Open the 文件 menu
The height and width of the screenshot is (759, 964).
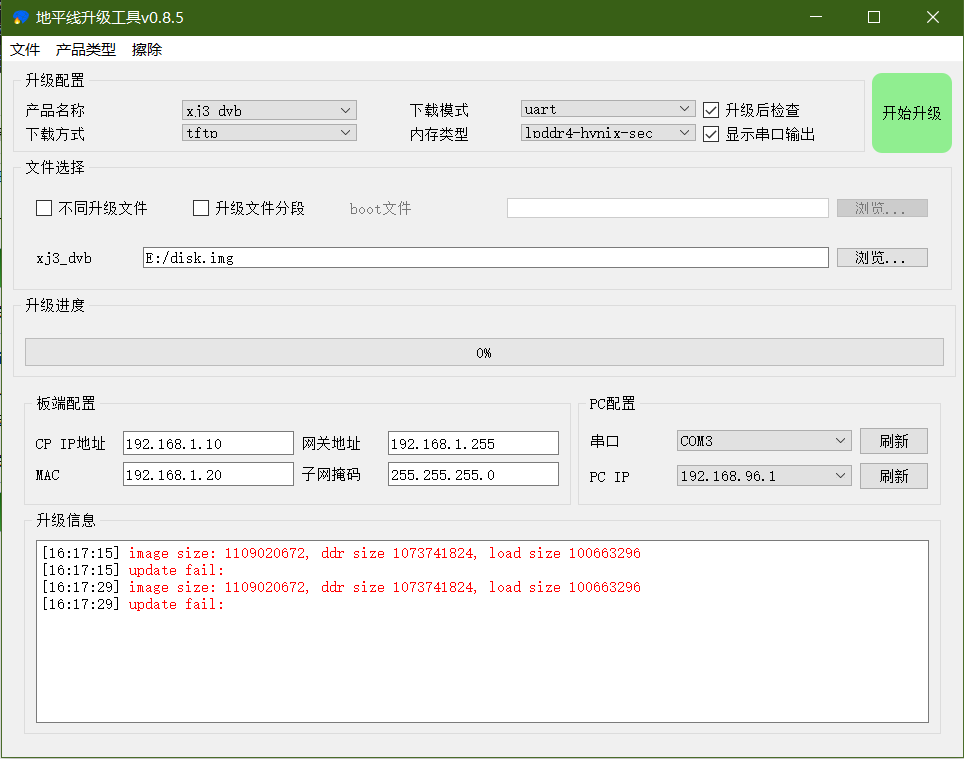click(x=25, y=49)
